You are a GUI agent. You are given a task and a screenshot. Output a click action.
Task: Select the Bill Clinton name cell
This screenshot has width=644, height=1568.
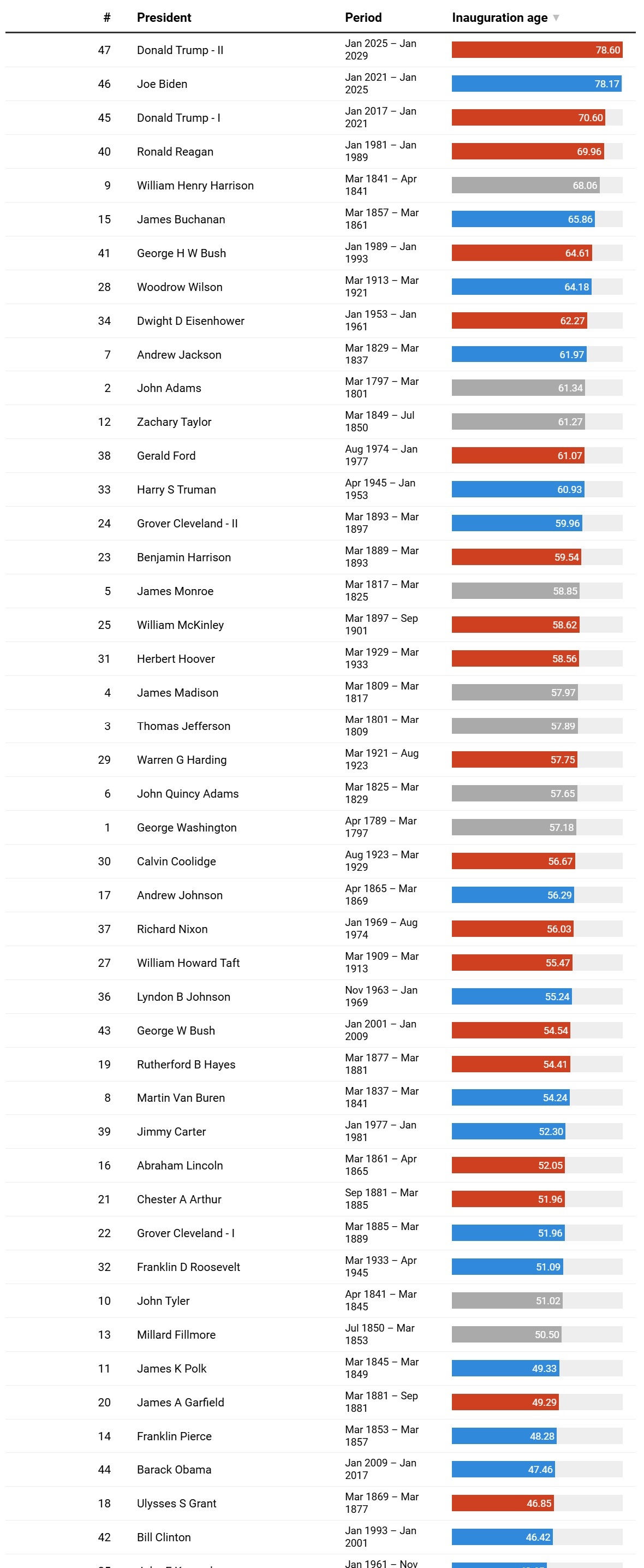(164, 1537)
